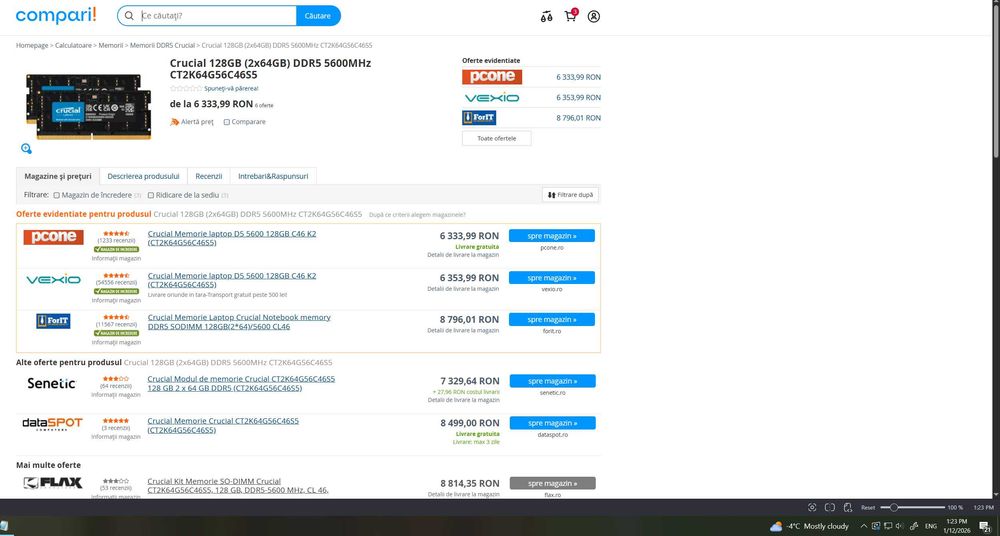Viewport: 1000px width, 536px height.
Task: Click the Homepage breadcrumb link
Action: click(32, 45)
